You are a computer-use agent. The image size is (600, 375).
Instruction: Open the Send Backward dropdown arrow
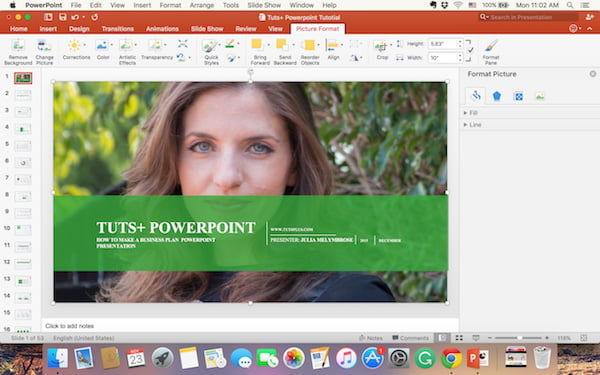pos(293,45)
